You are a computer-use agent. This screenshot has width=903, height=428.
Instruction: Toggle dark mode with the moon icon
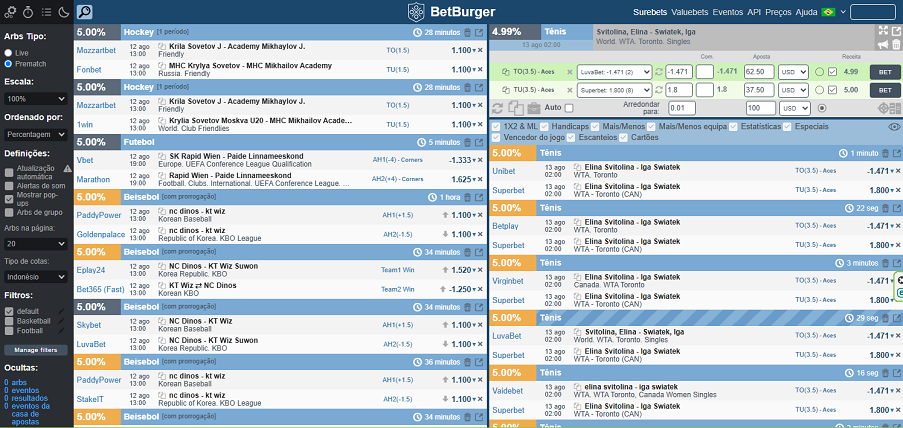coord(64,12)
